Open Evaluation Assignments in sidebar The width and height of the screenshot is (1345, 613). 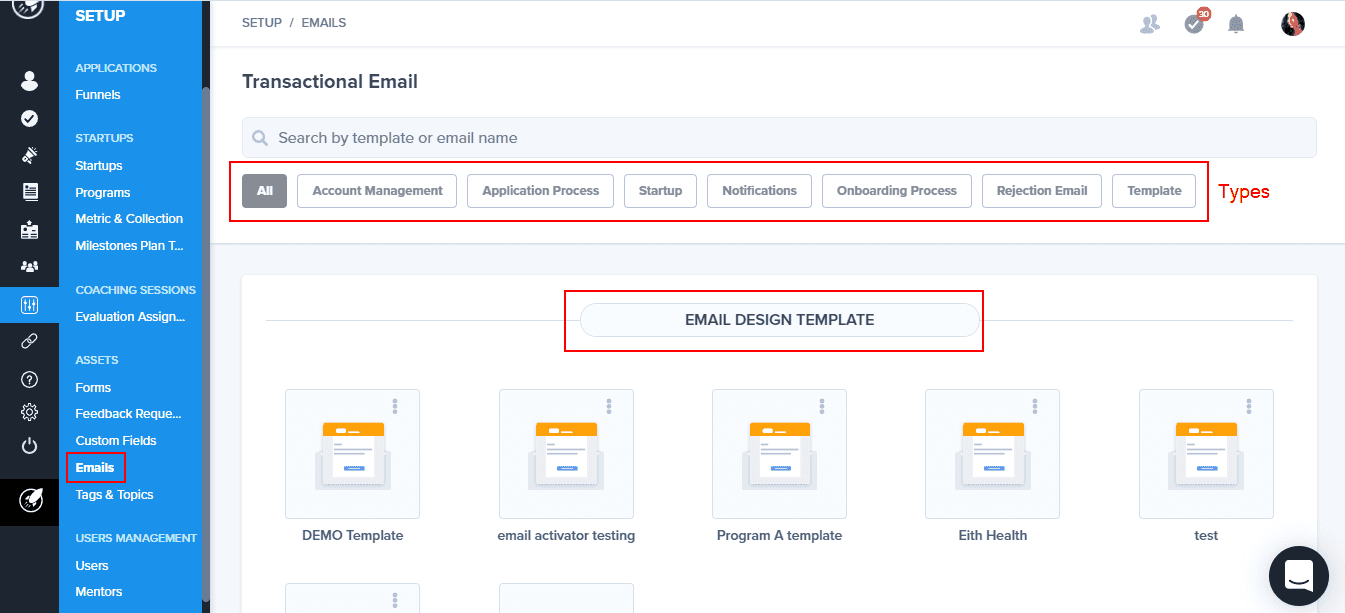(130, 317)
